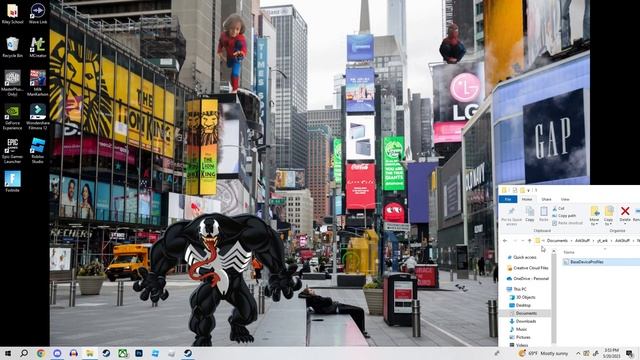Open the Photoshop icon in taskbar
Screen dimensions: 640x360
click(x=139, y=353)
